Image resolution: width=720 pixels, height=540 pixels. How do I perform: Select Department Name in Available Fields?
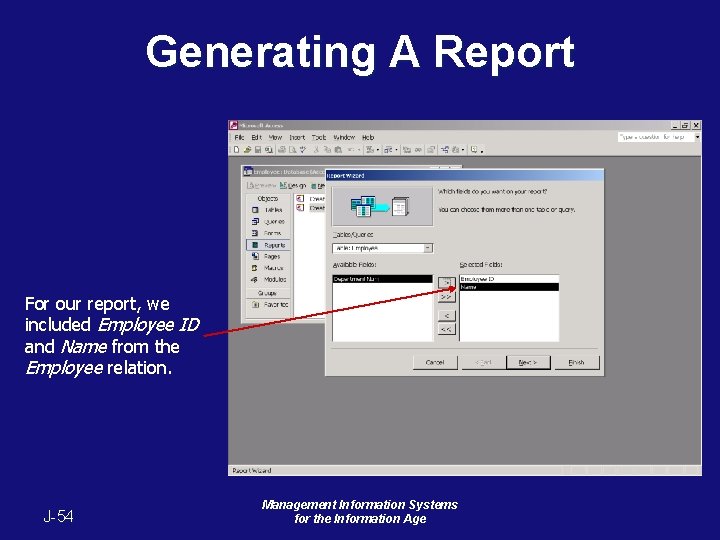pyautogui.click(x=382, y=279)
